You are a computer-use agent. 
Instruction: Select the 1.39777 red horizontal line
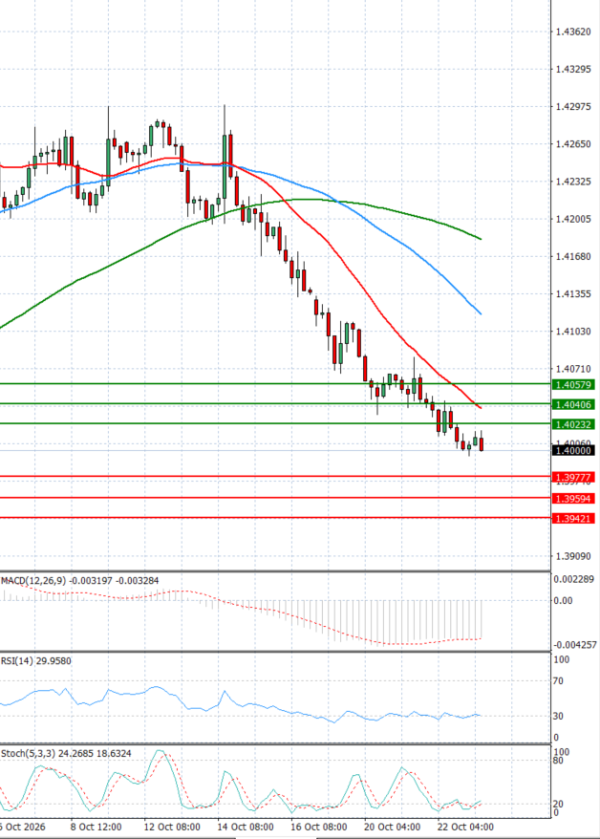(275, 476)
